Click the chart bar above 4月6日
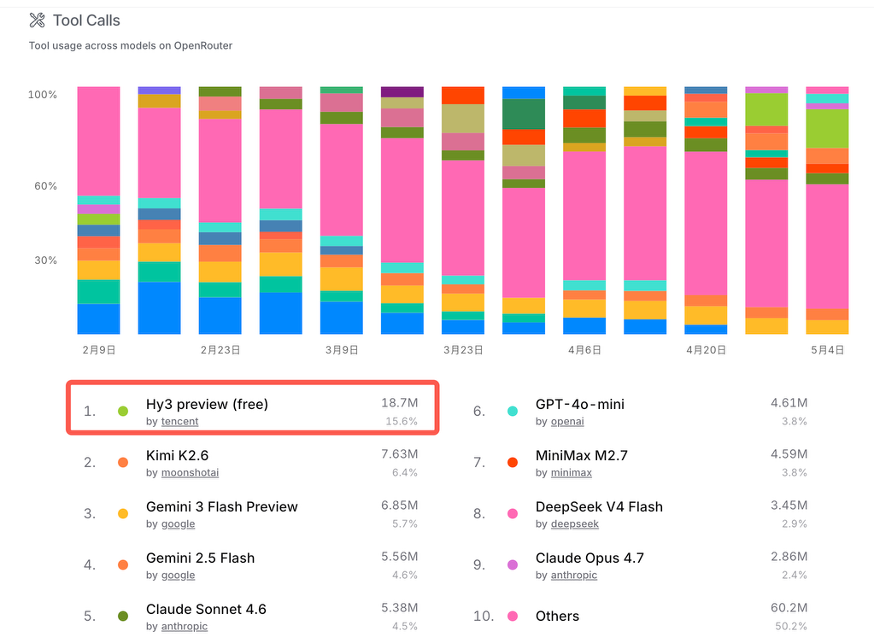Screen dimensions: 874x644 585,210
